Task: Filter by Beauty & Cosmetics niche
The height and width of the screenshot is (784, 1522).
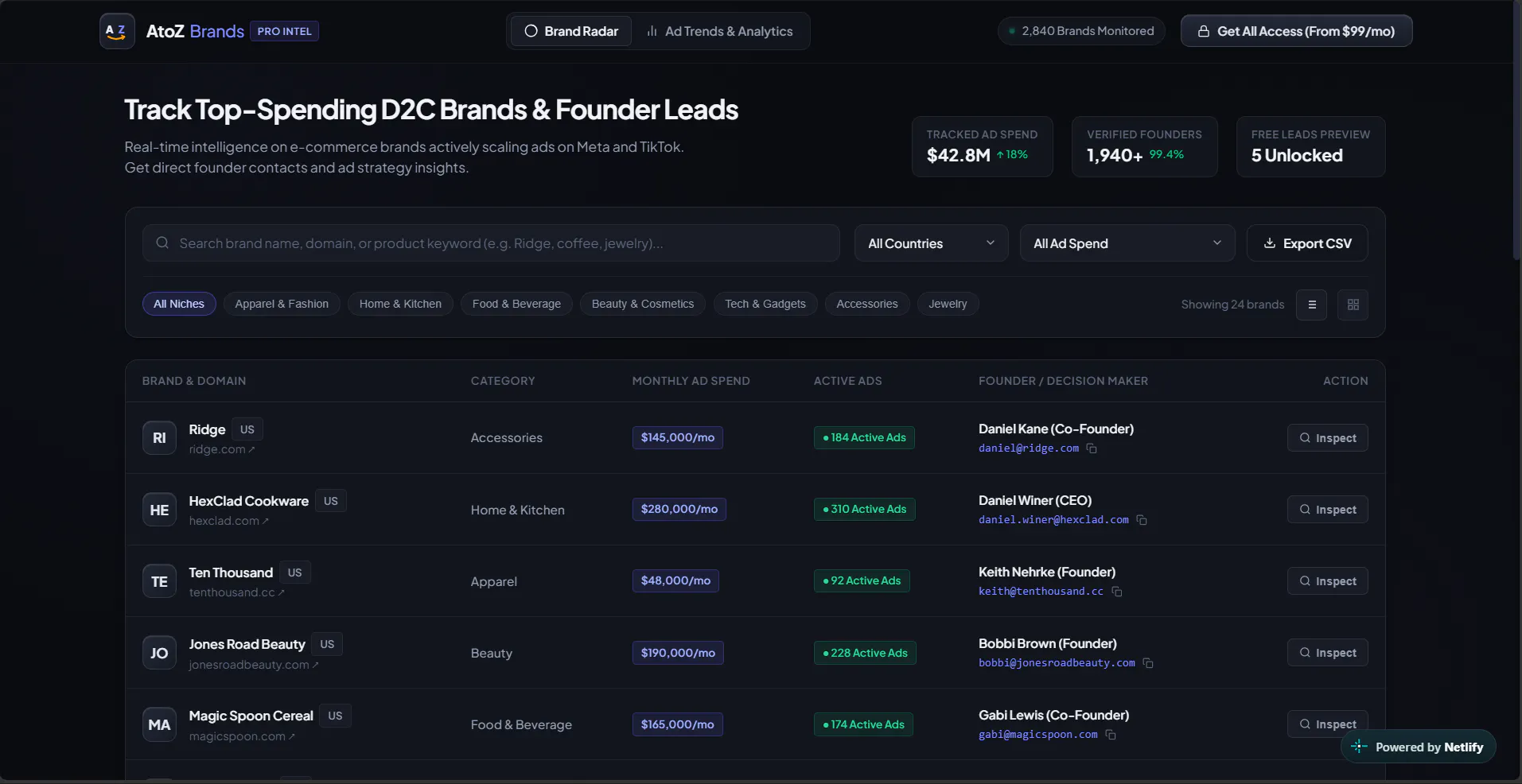Action: coord(643,304)
